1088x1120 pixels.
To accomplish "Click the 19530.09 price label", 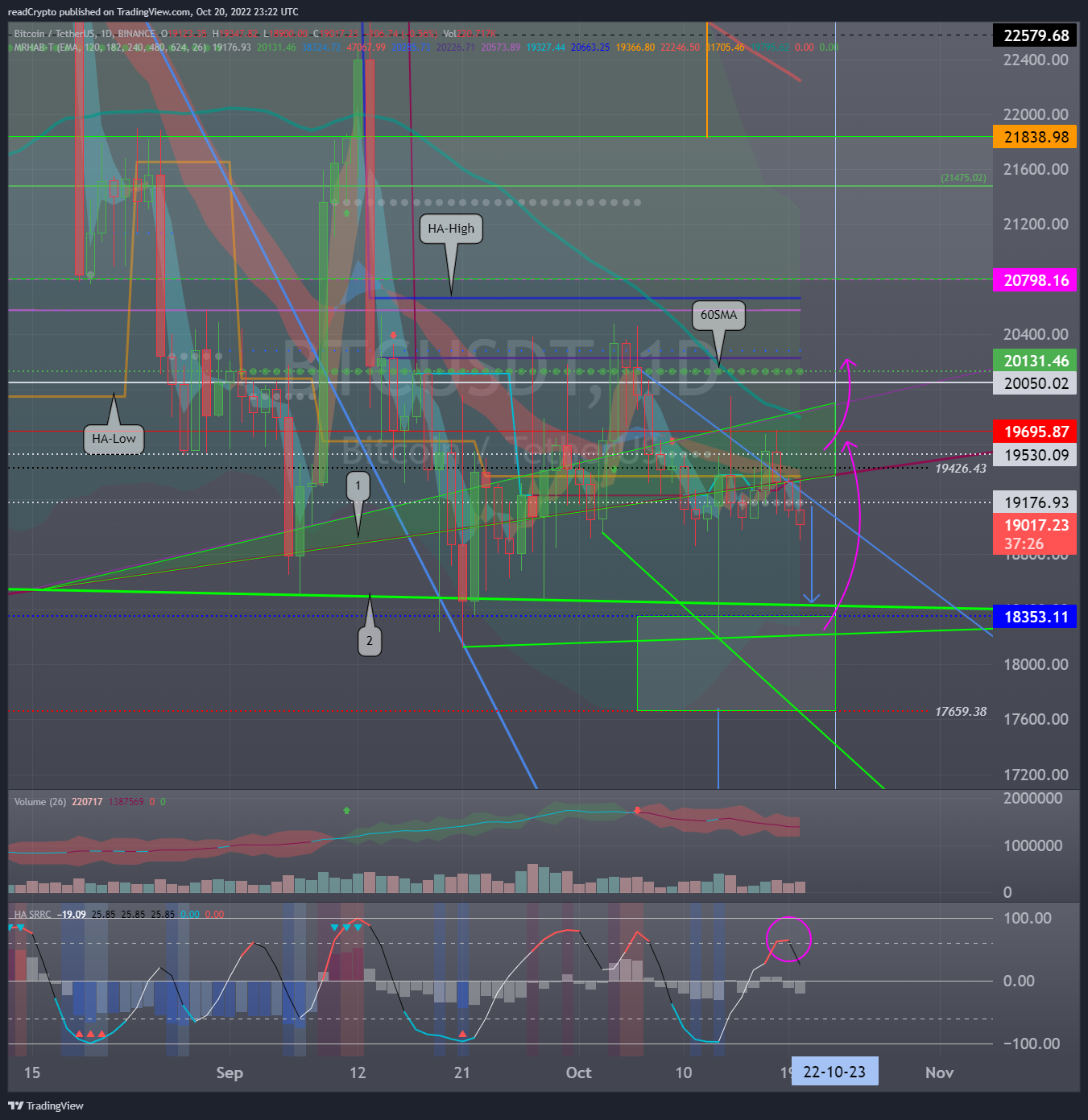I will (1036, 455).
